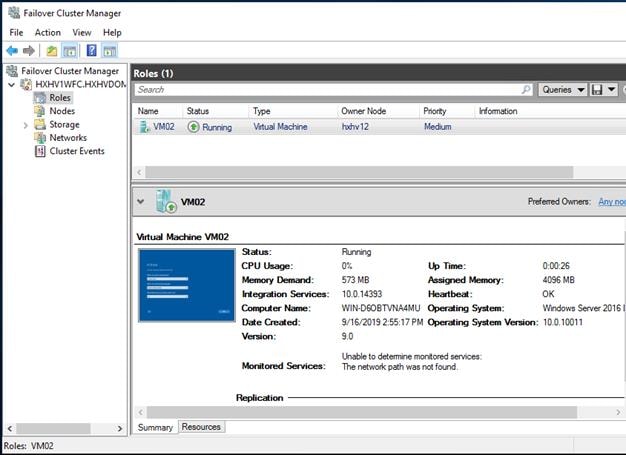Click the Networks tree node icon
This screenshot has height=455, width=626.
pyautogui.click(x=40, y=138)
